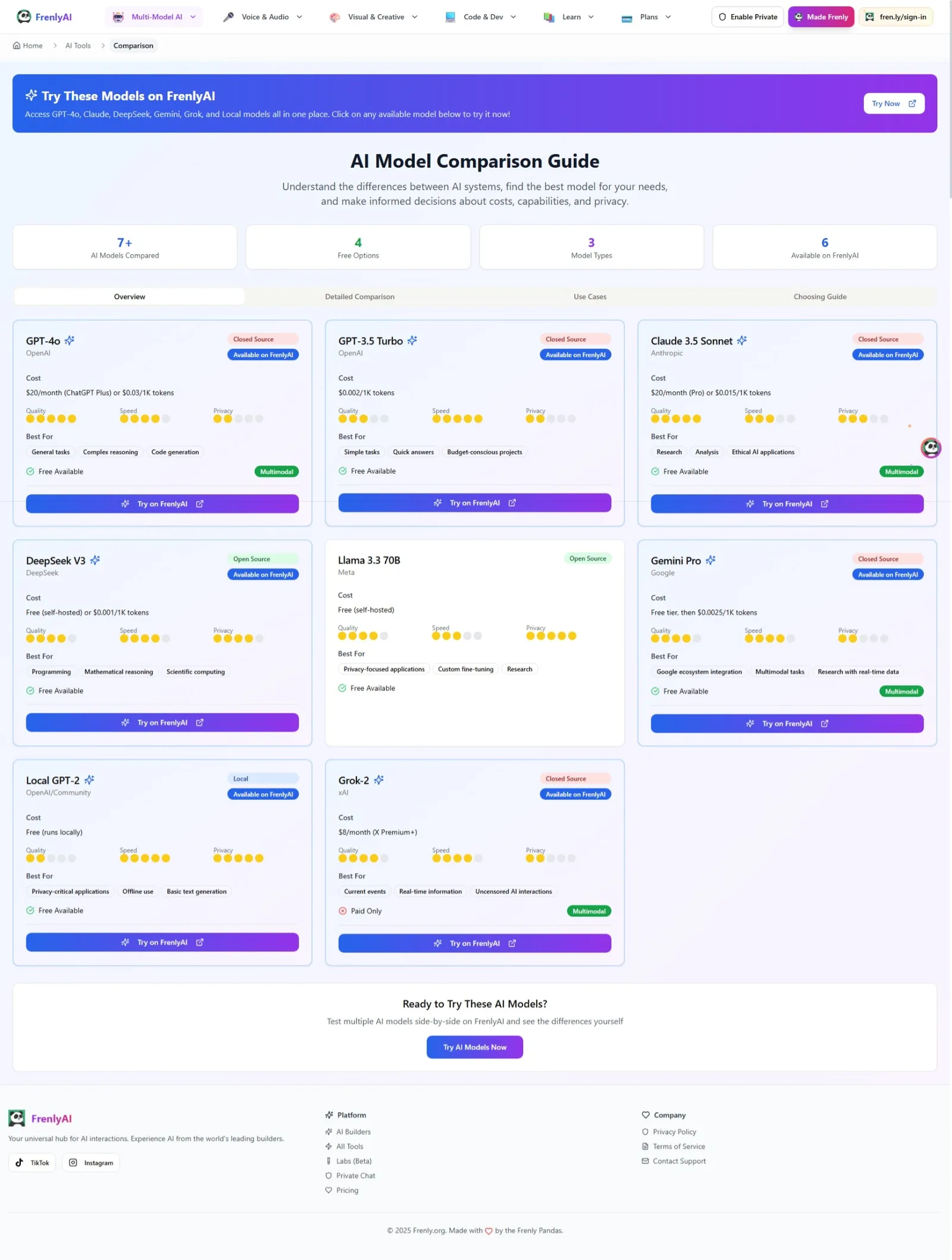Click sparkle icon next to GPT-3.5 Turbo
Screen dimensions: 952x1260
pos(412,340)
